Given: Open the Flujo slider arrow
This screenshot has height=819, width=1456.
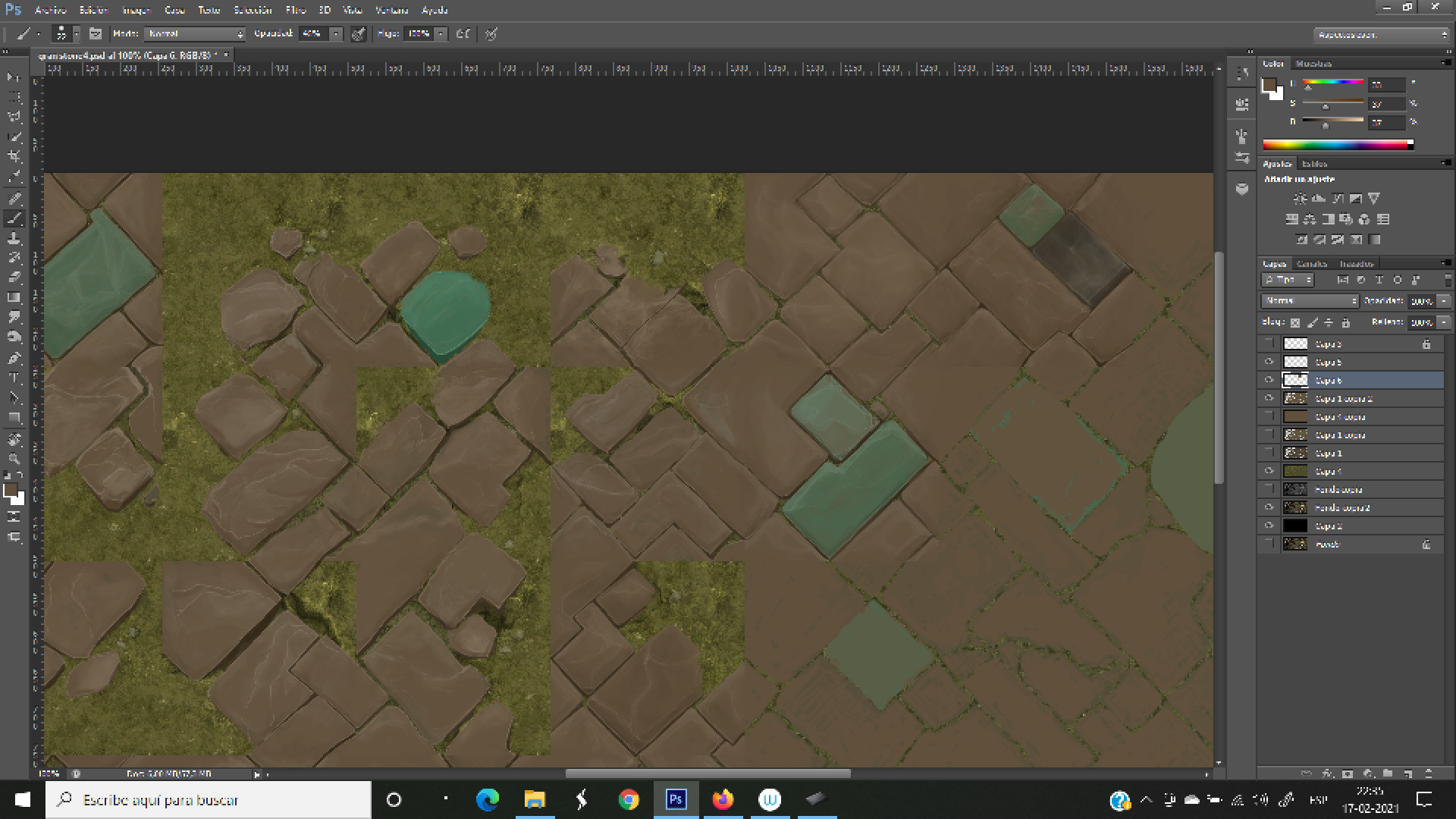Looking at the screenshot, I should coord(441,34).
